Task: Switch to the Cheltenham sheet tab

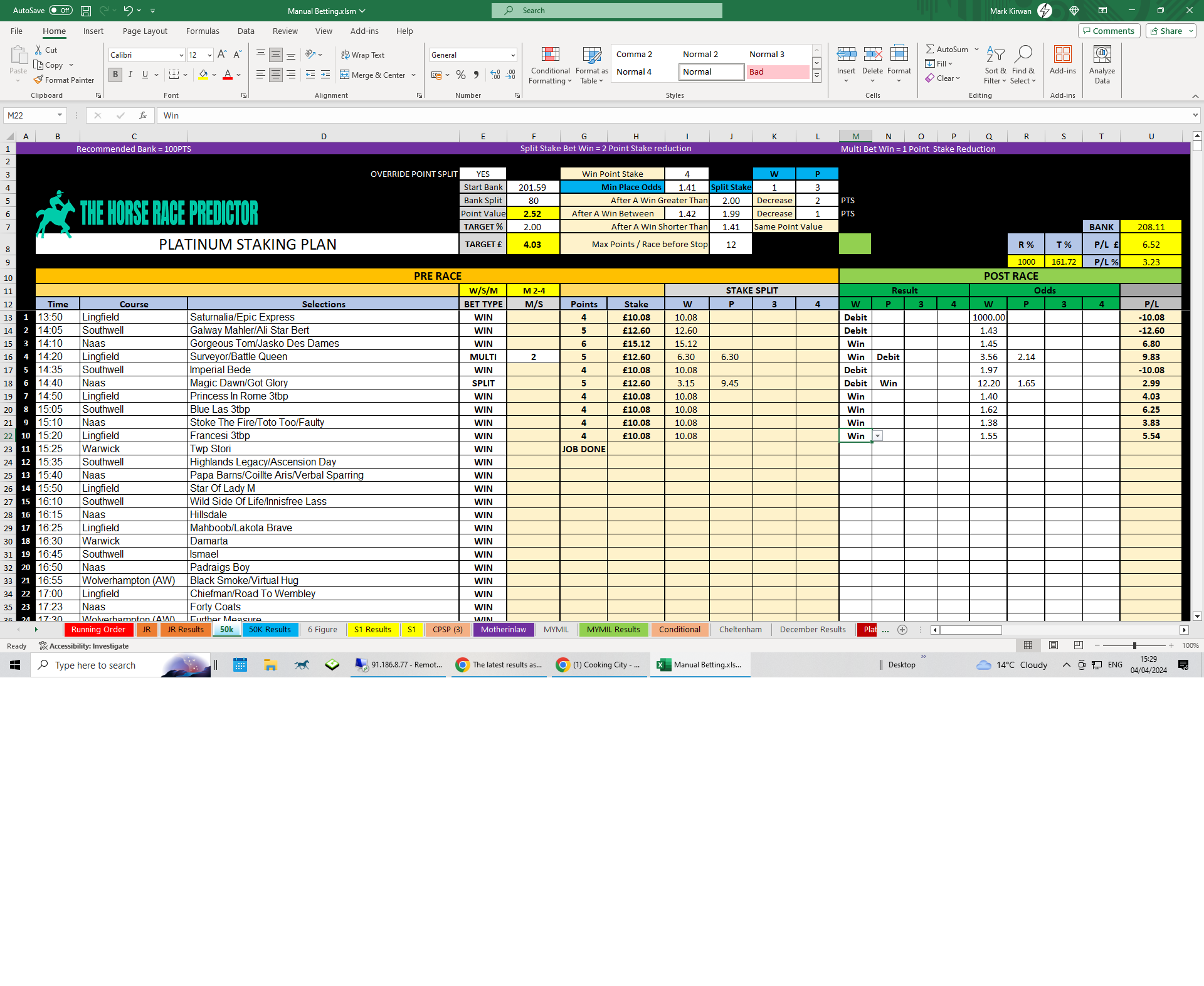Action: [741, 630]
